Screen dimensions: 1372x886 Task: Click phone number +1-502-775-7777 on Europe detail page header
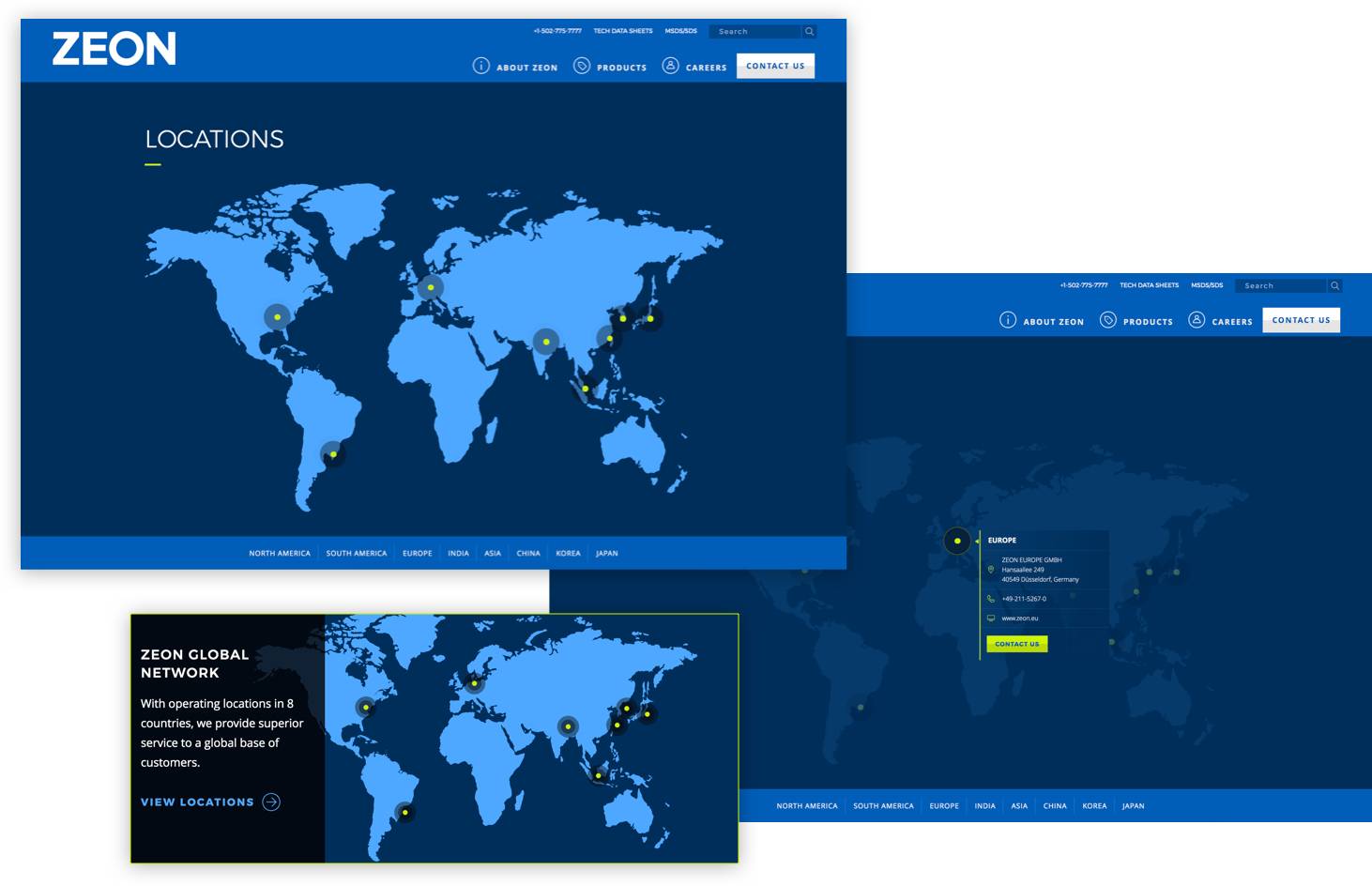[x=1084, y=285]
